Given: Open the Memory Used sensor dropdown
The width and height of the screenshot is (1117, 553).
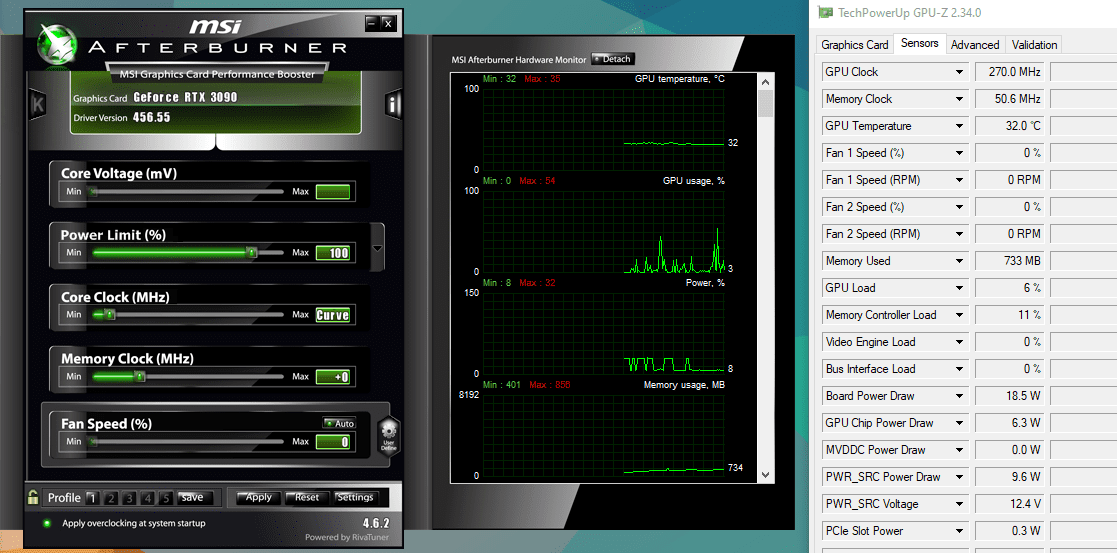Looking at the screenshot, I should tap(960, 261).
